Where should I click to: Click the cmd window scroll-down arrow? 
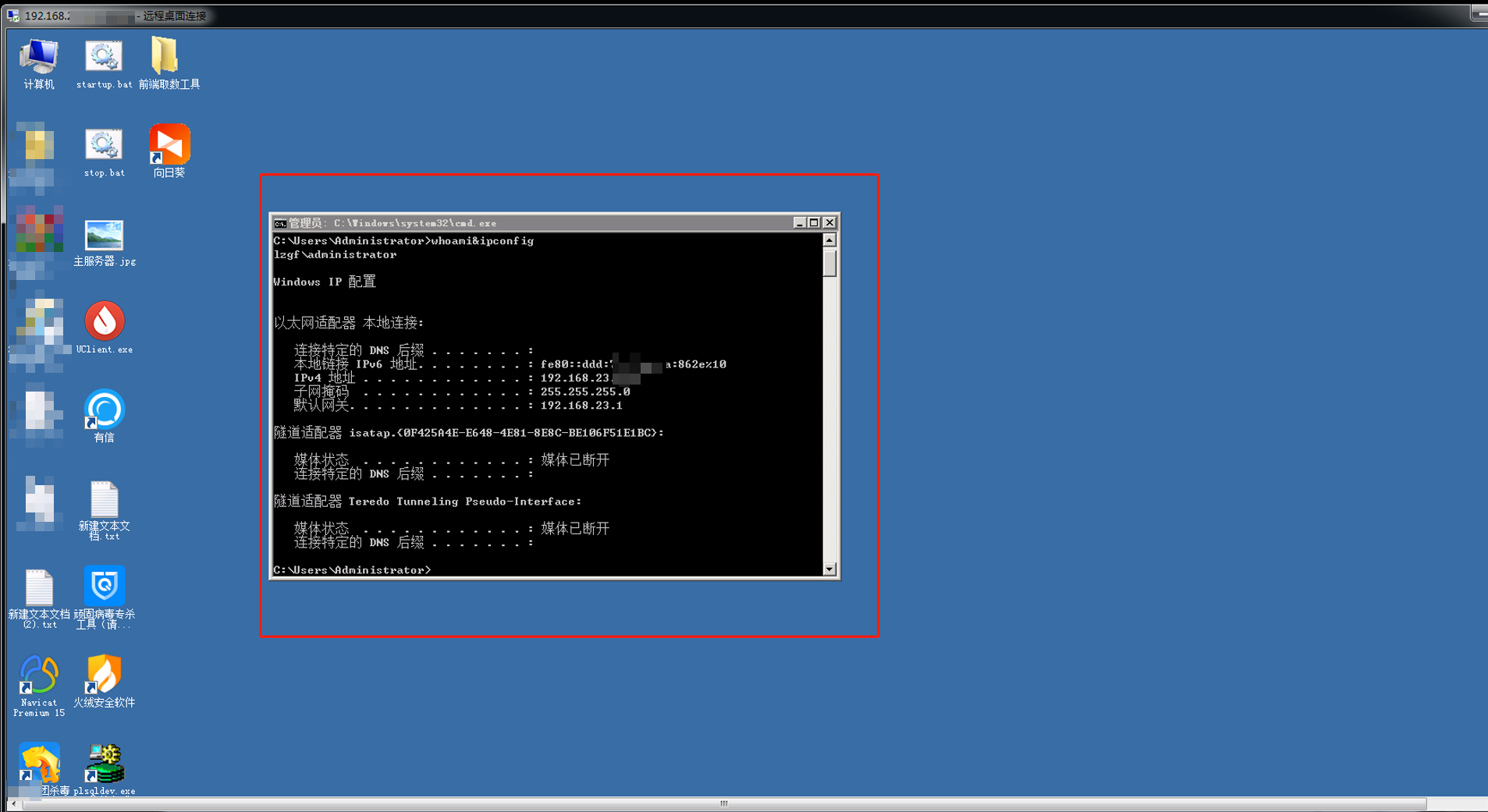[829, 569]
